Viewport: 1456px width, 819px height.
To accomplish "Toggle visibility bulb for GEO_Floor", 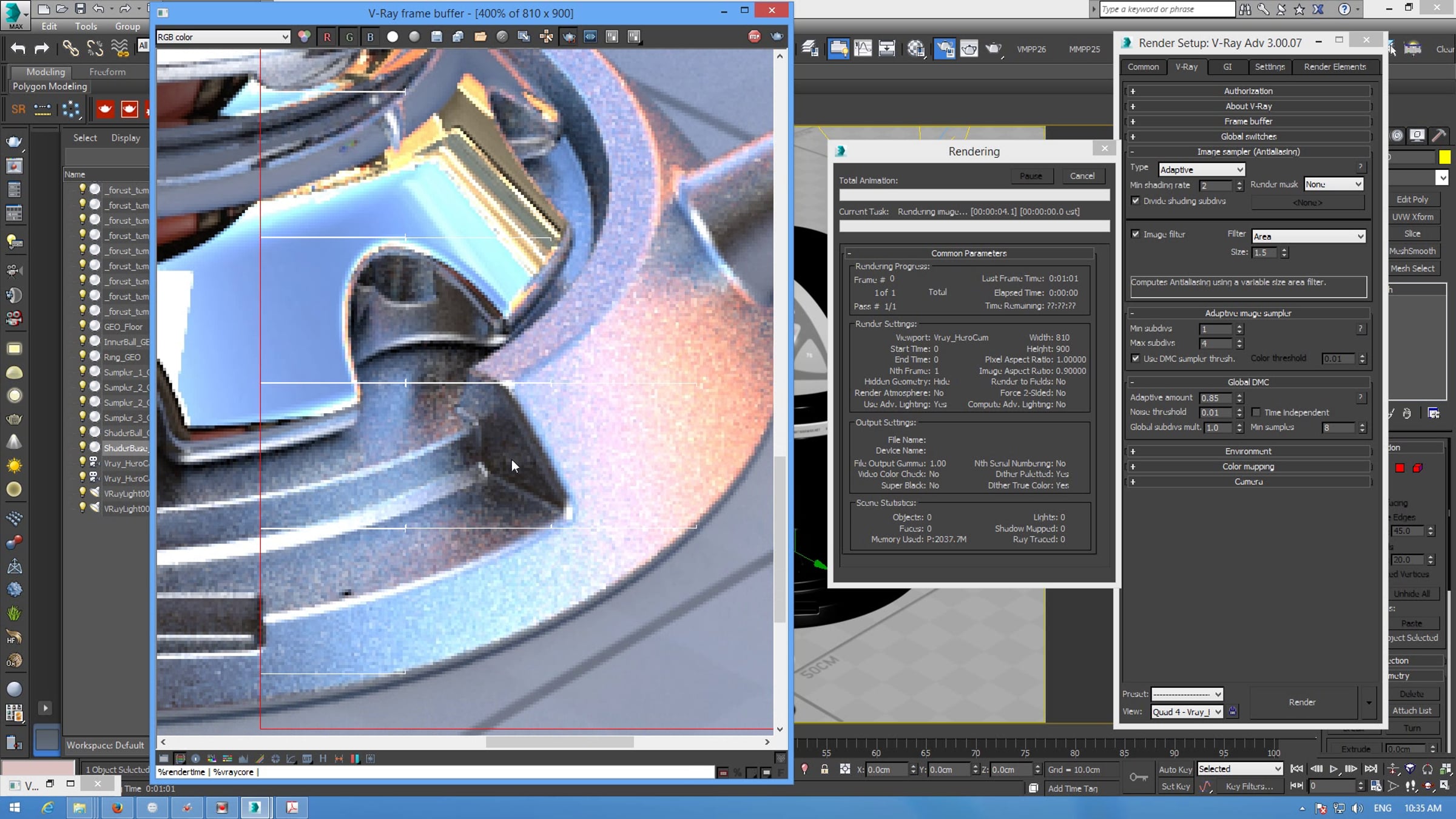I will click(x=83, y=326).
